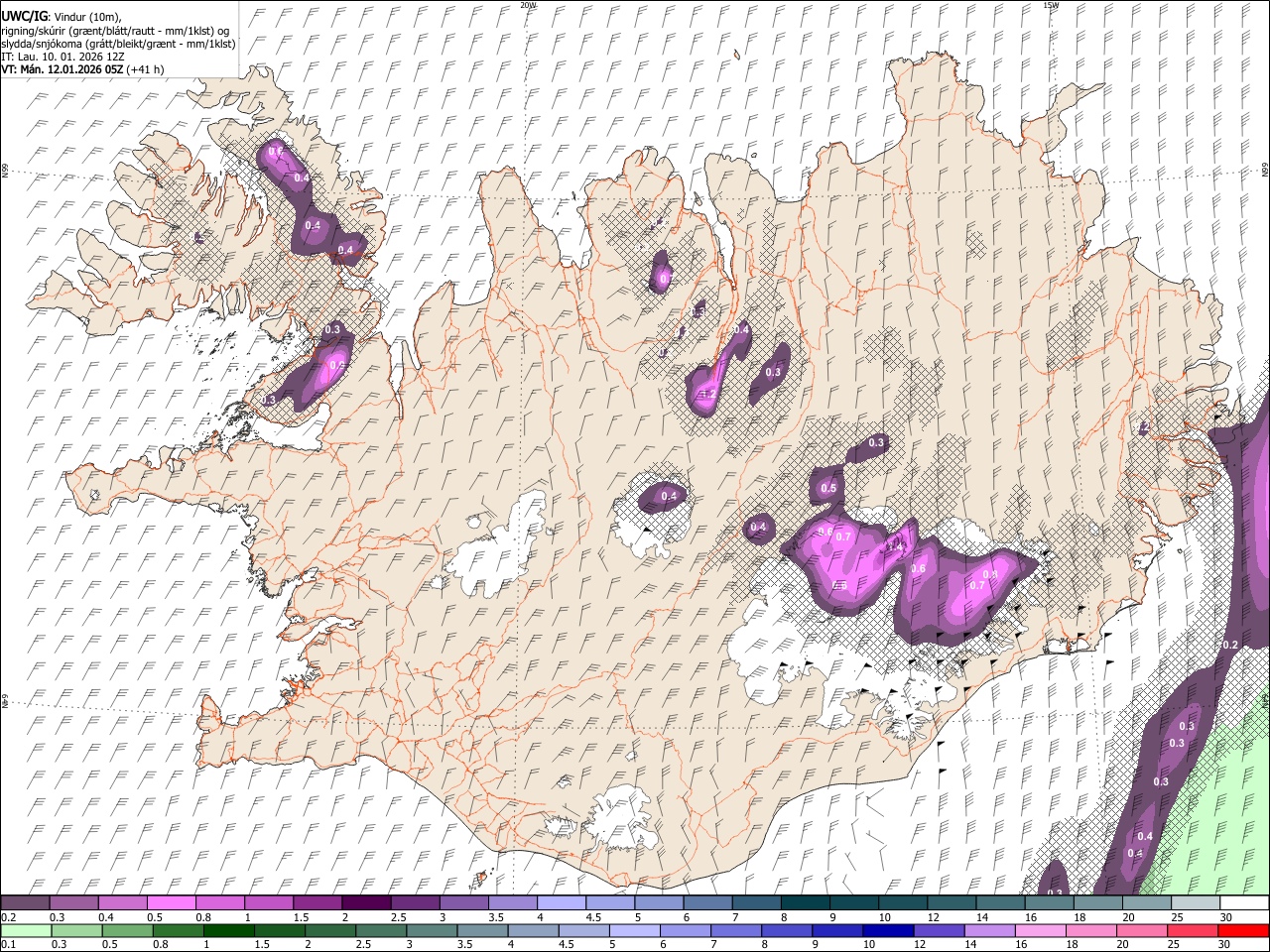Select lower legend red-pink swatch between 25 and 30
1270x952 pixels.
tap(1194, 931)
